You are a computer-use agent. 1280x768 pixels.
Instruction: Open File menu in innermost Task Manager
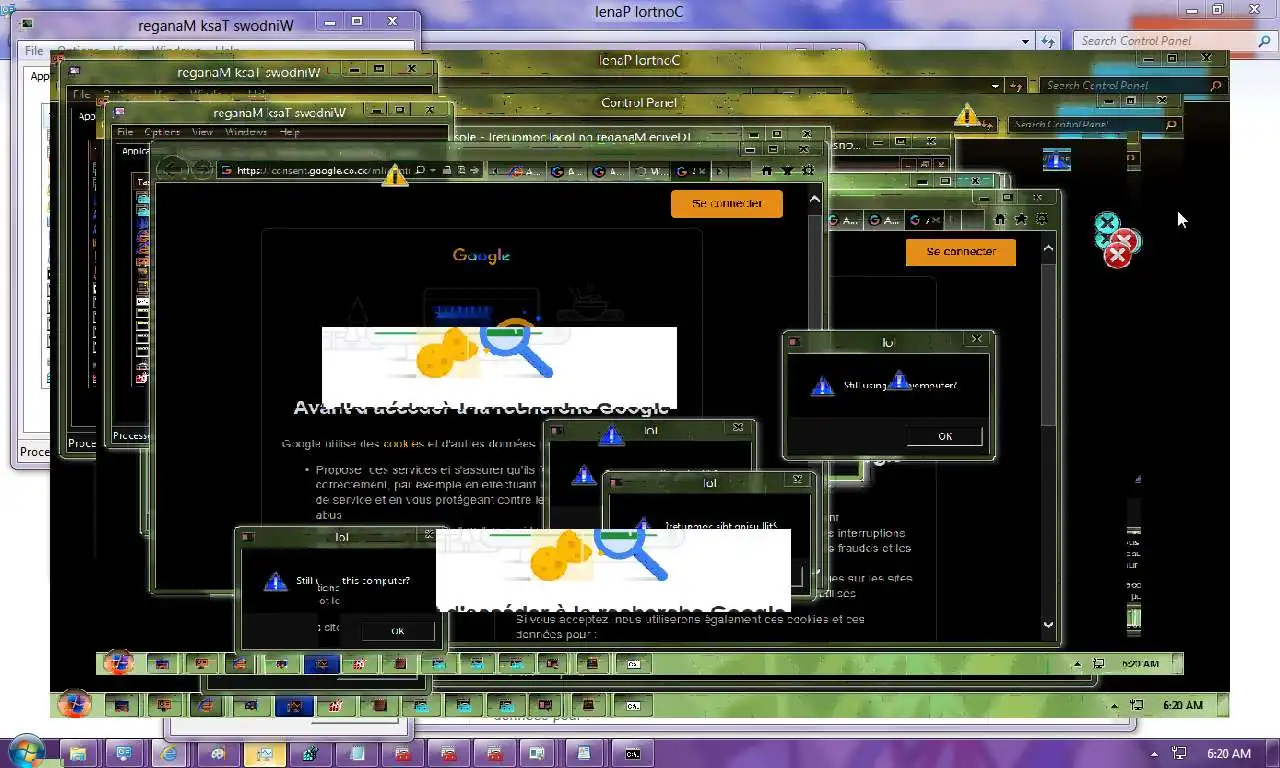(125, 132)
